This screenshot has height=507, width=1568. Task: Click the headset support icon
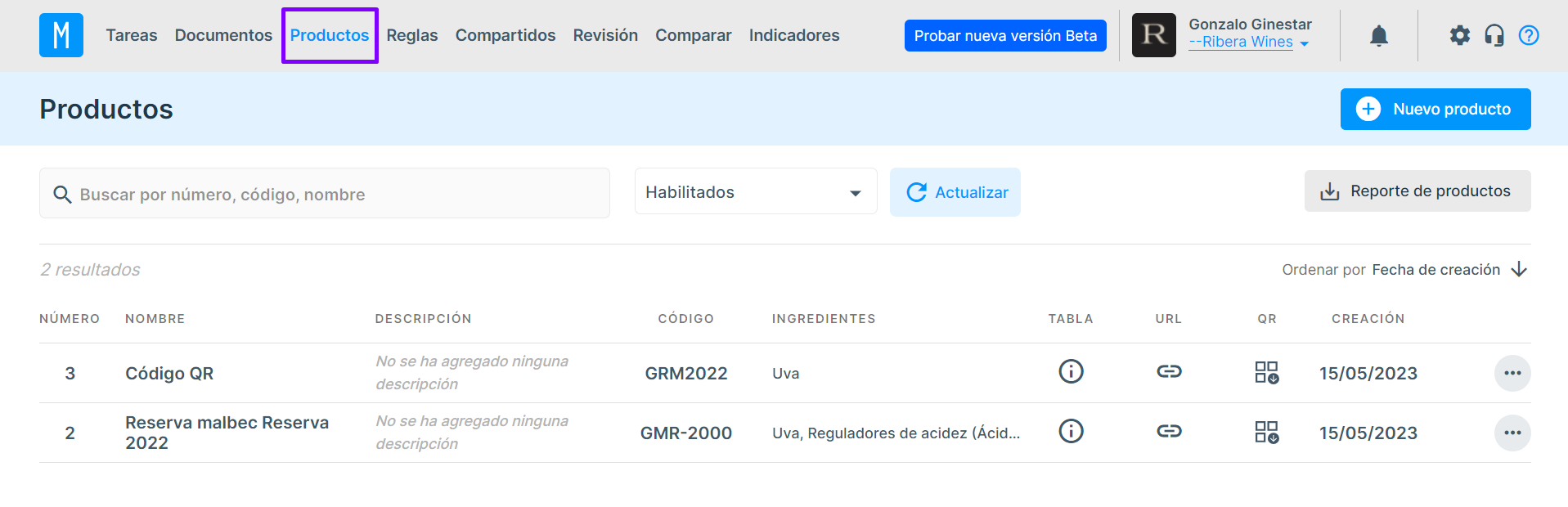[1494, 35]
